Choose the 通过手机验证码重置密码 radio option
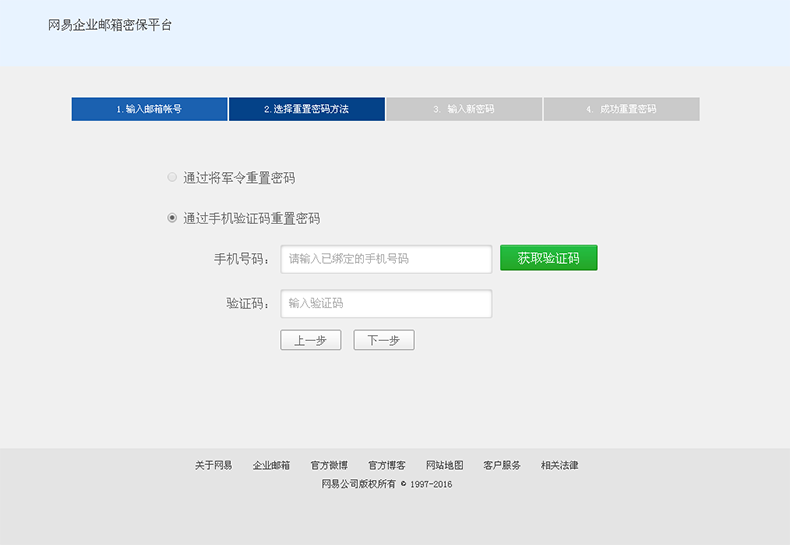 [172, 218]
